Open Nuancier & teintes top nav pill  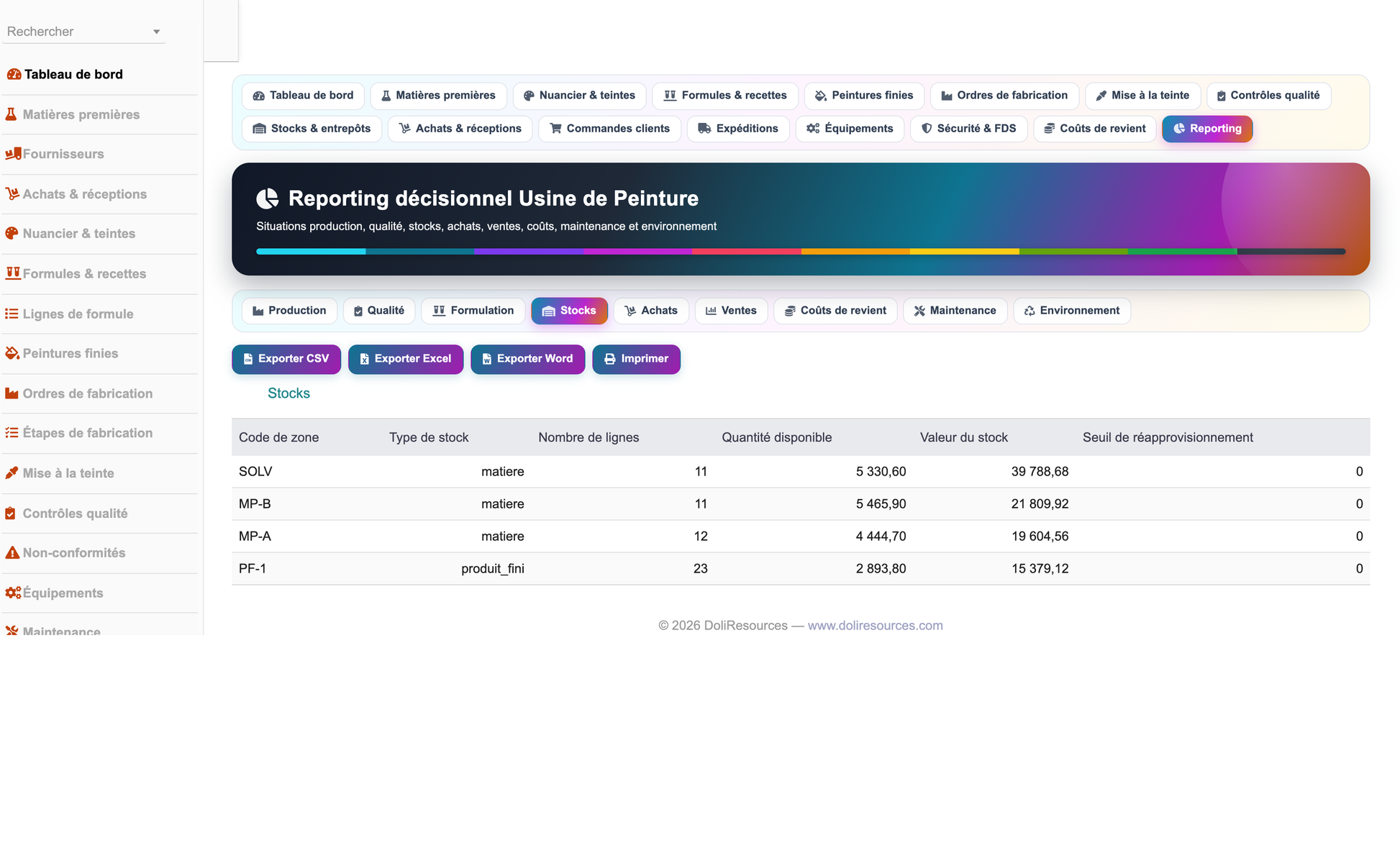pyautogui.click(x=580, y=96)
